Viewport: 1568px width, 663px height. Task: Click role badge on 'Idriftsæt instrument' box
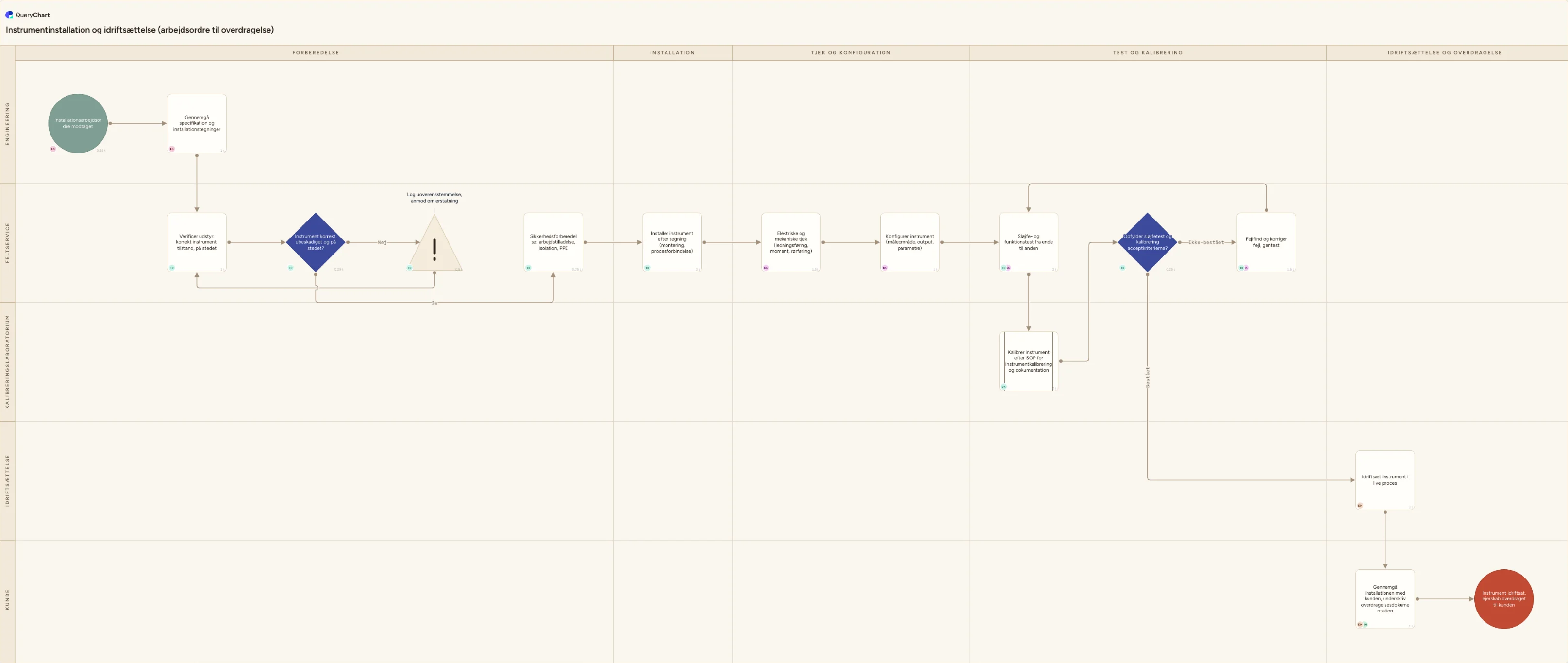1360,505
